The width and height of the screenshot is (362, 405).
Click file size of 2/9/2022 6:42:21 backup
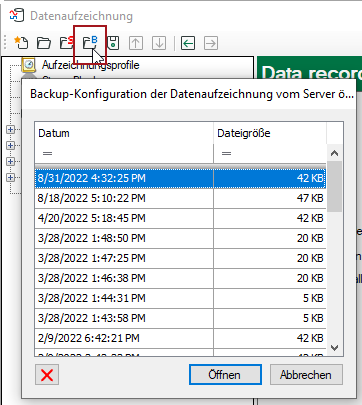click(x=270, y=338)
